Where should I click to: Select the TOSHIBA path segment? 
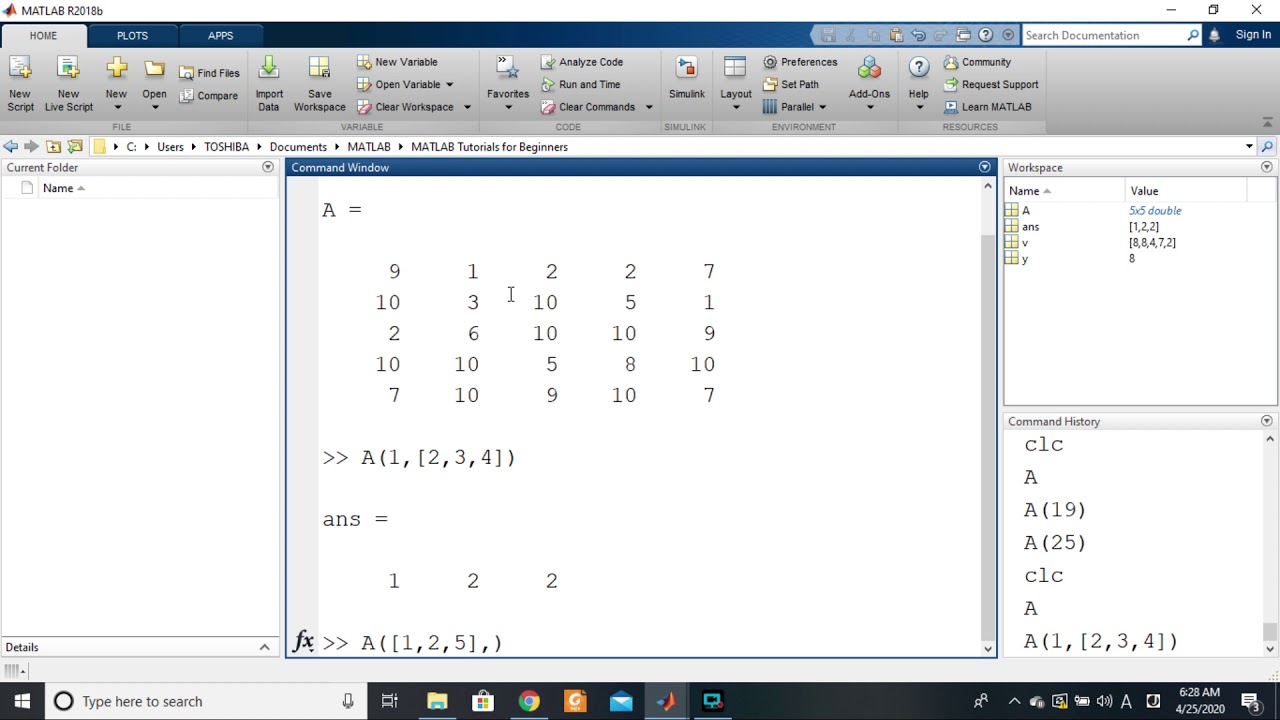226,147
